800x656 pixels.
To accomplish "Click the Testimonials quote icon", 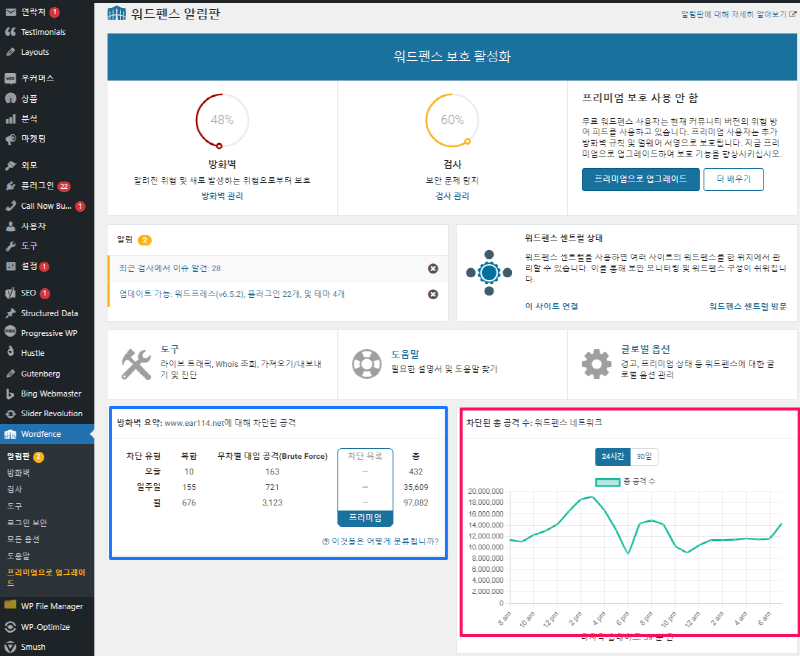I will [x=10, y=32].
